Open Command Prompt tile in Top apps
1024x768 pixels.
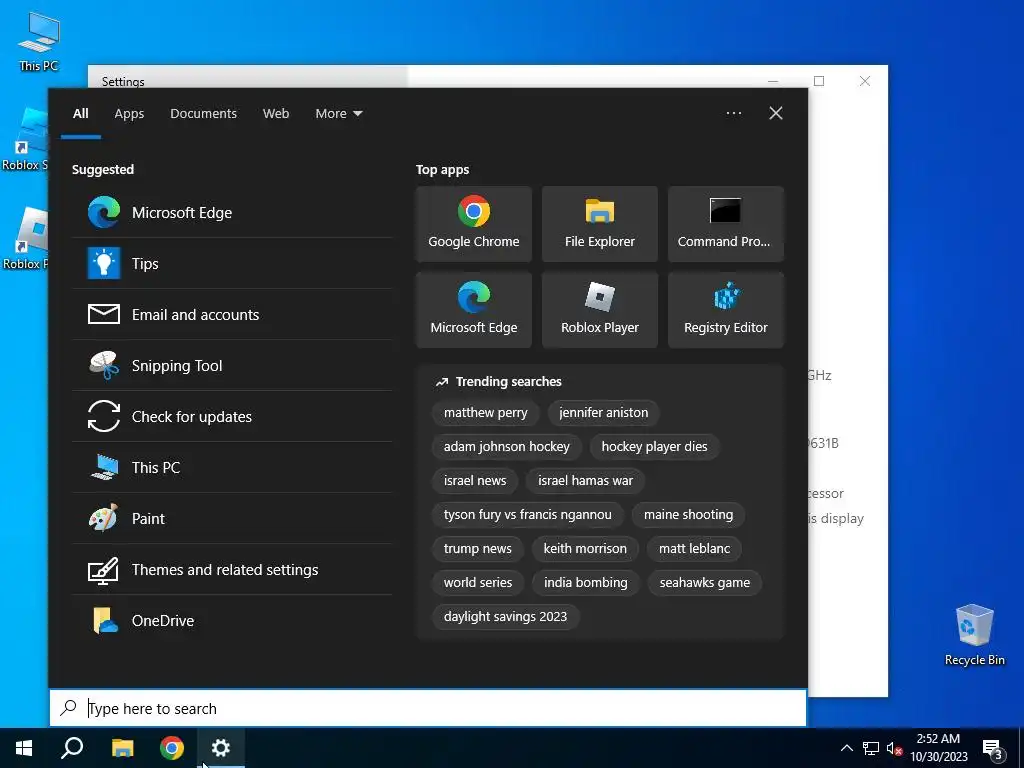tap(726, 223)
